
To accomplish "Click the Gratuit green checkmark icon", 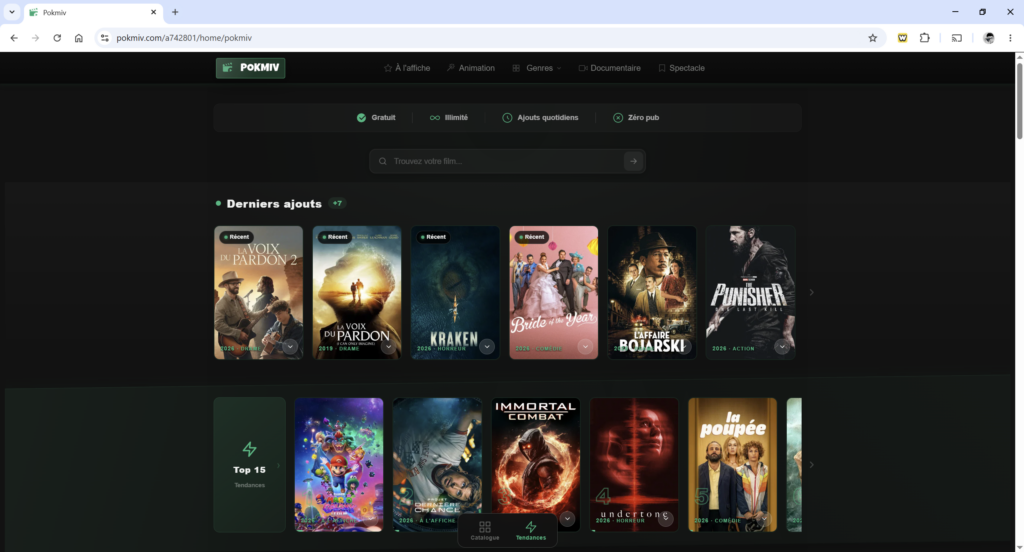I will 361,118.
